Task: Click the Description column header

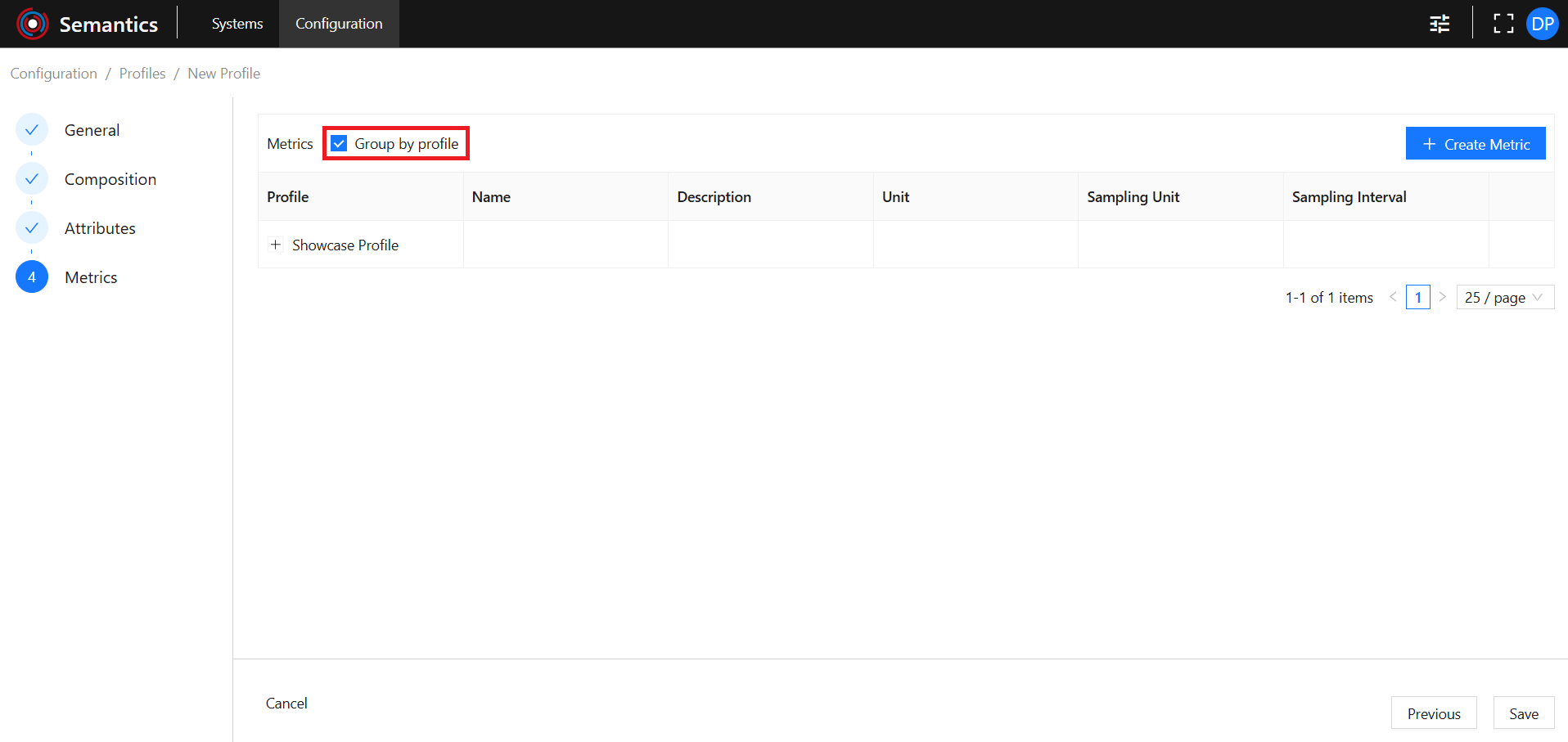Action: [x=771, y=196]
